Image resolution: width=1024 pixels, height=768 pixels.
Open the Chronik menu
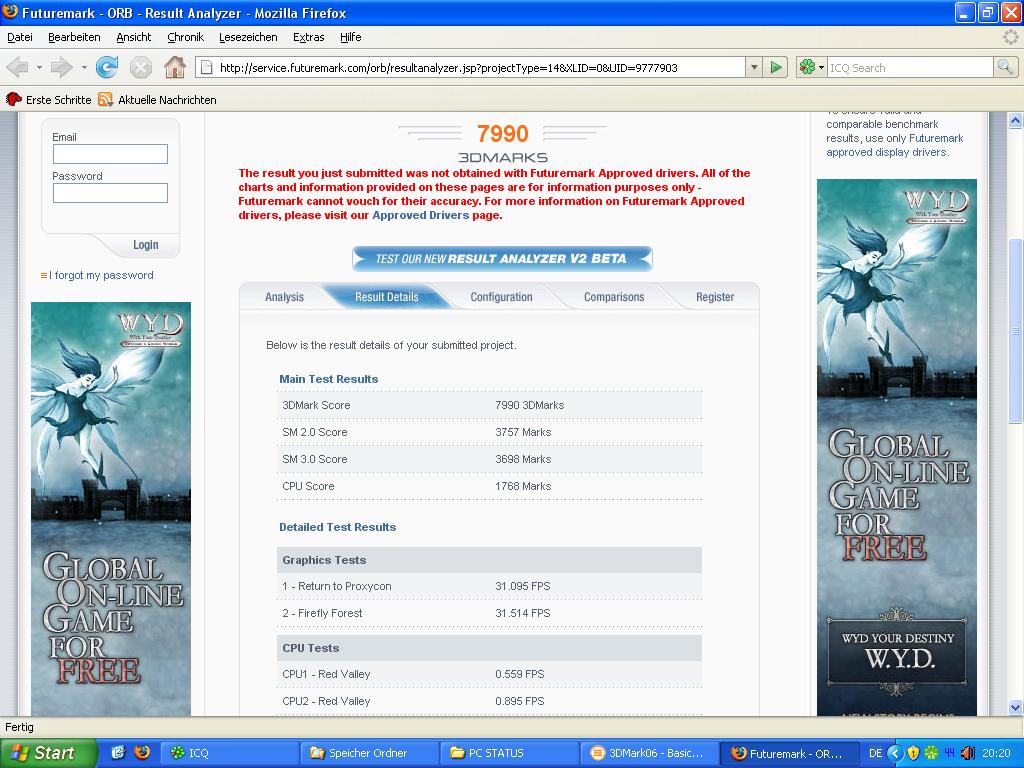(185, 37)
